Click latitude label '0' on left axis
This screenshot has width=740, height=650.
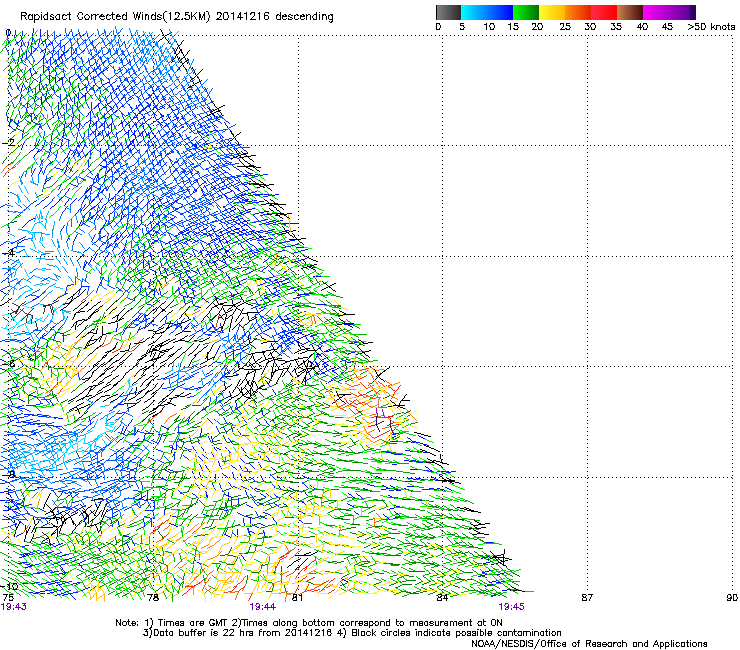point(8,33)
